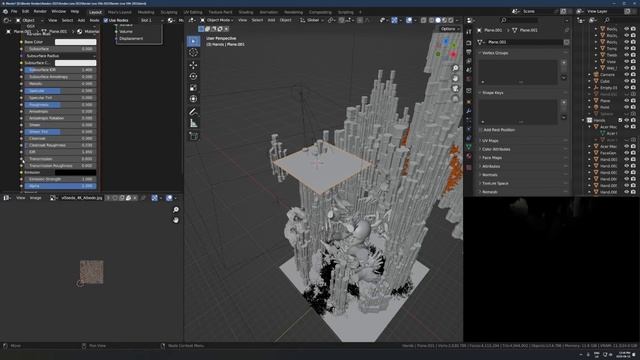Switch to the Shading workspace tab
The width and height of the screenshot is (640, 360).
pos(245,12)
